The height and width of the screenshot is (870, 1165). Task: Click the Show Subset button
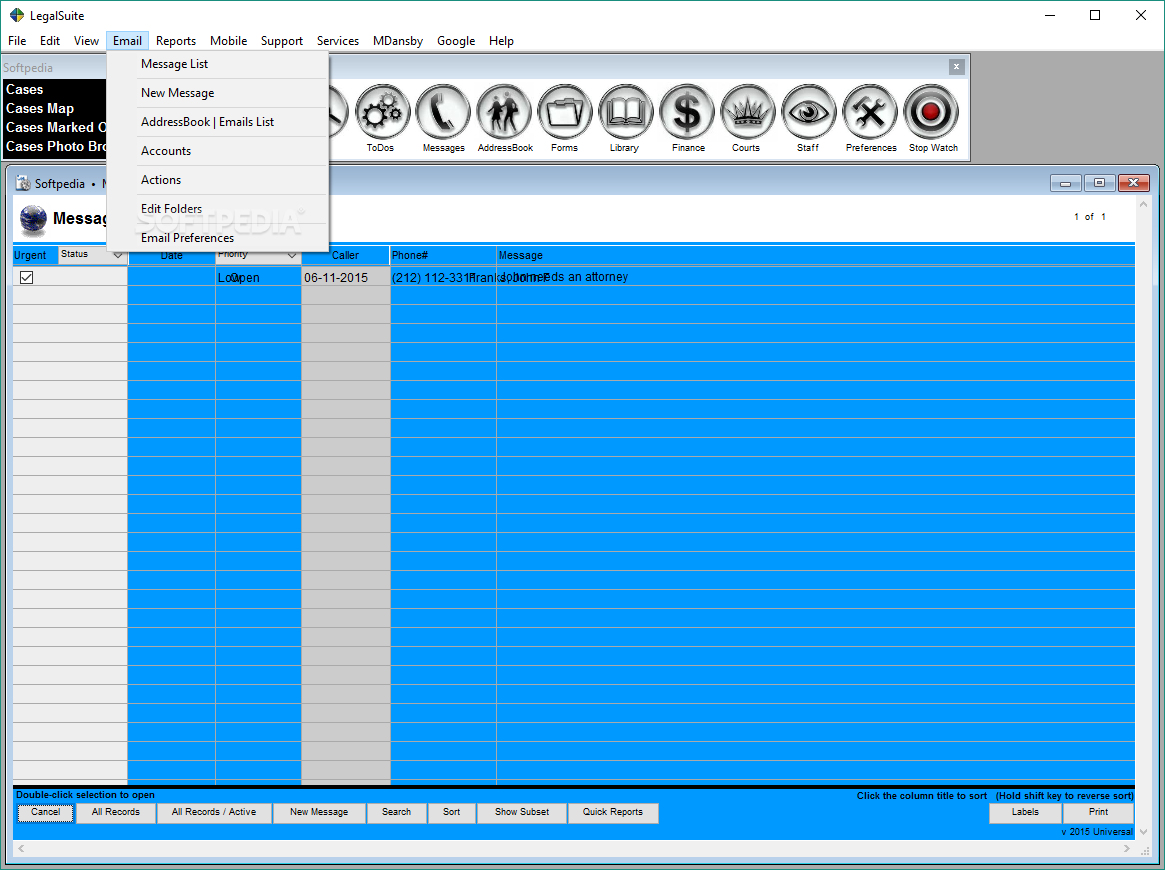(x=522, y=813)
